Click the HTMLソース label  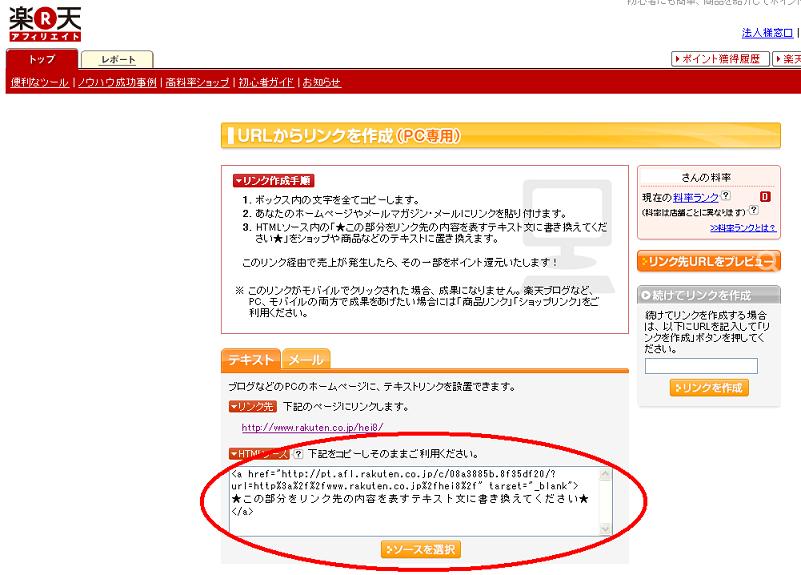[259, 453]
